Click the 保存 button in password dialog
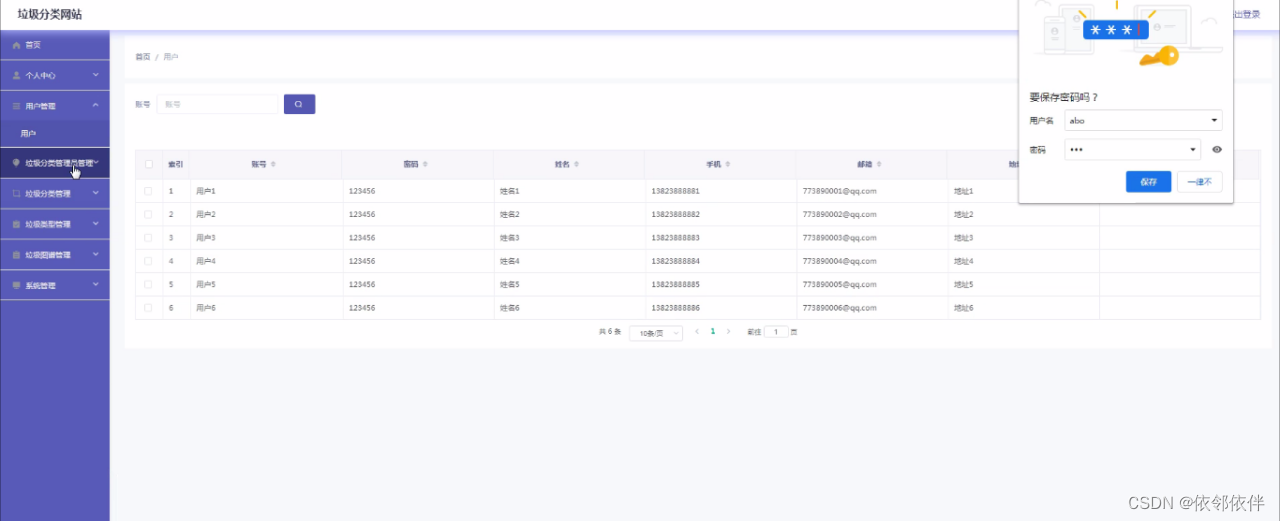Screen dimensions: 1280x521 (x=1148, y=182)
